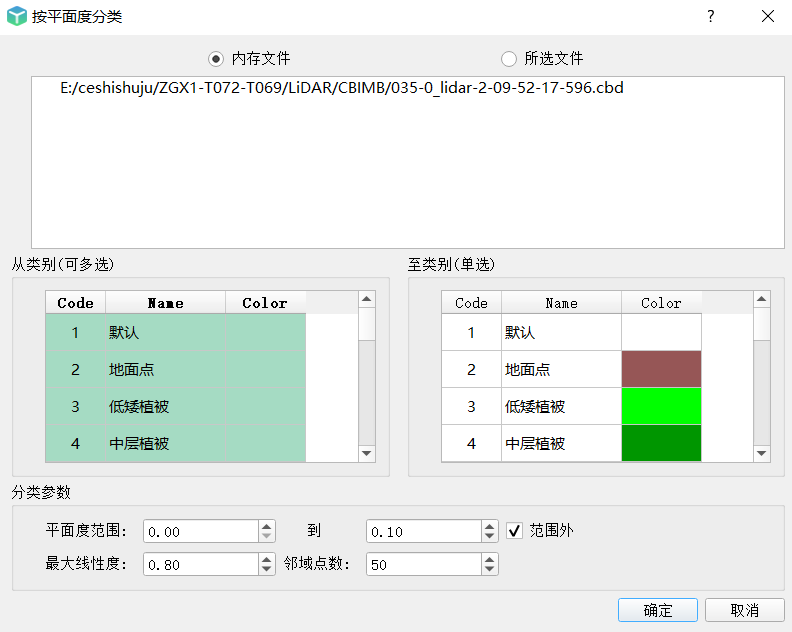Click the bright green 低矮植被 color swatch

661,406
